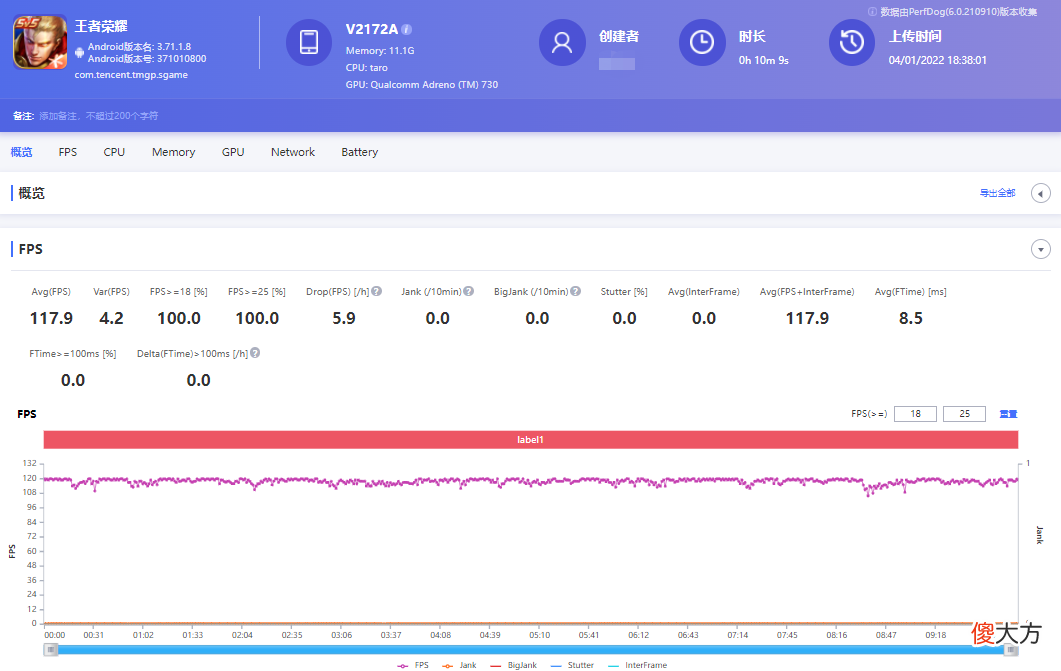Click the blue time range slider bar

(x=530, y=650)
